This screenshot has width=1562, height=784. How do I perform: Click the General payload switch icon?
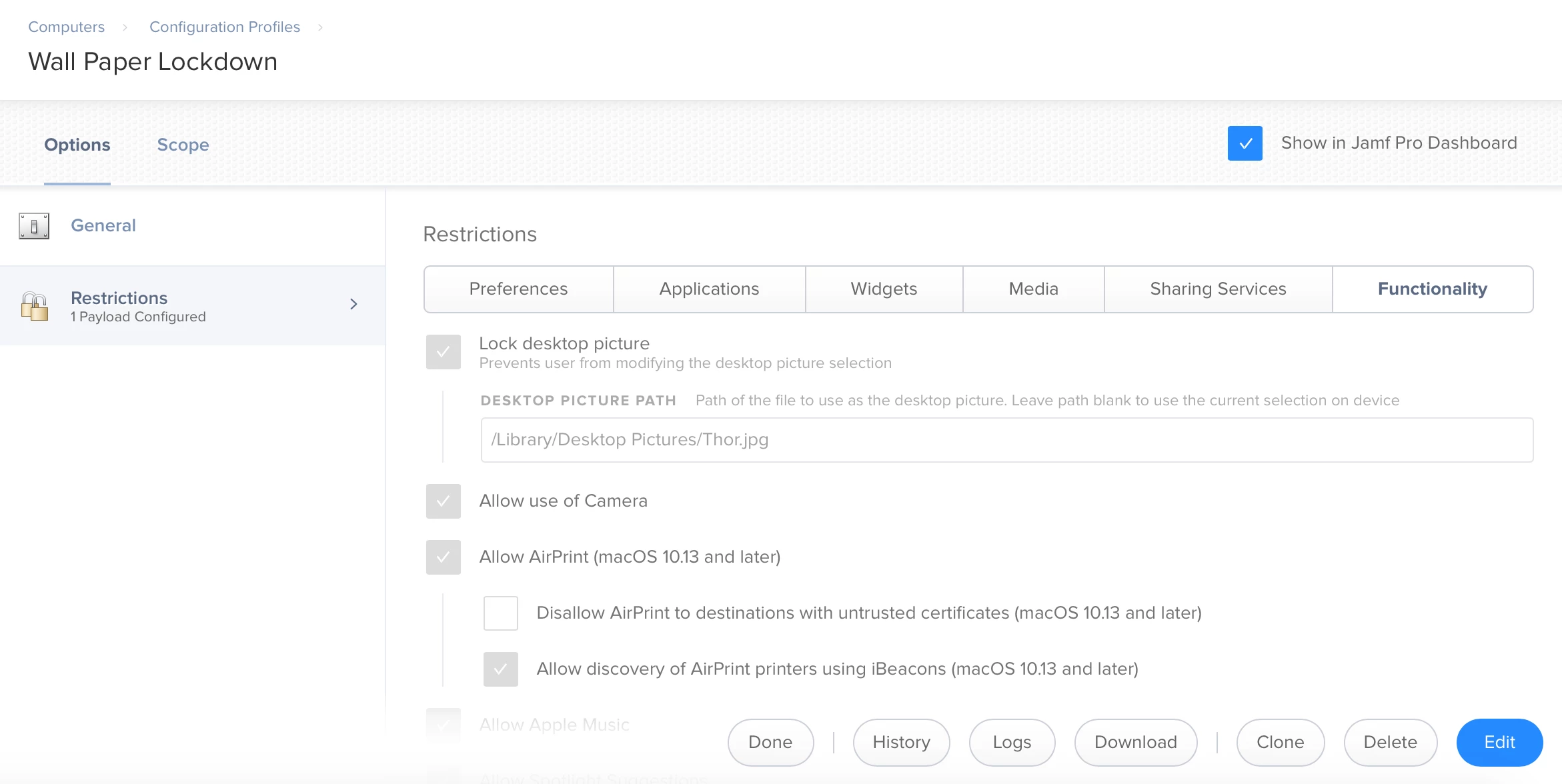[x=34, y=226]
